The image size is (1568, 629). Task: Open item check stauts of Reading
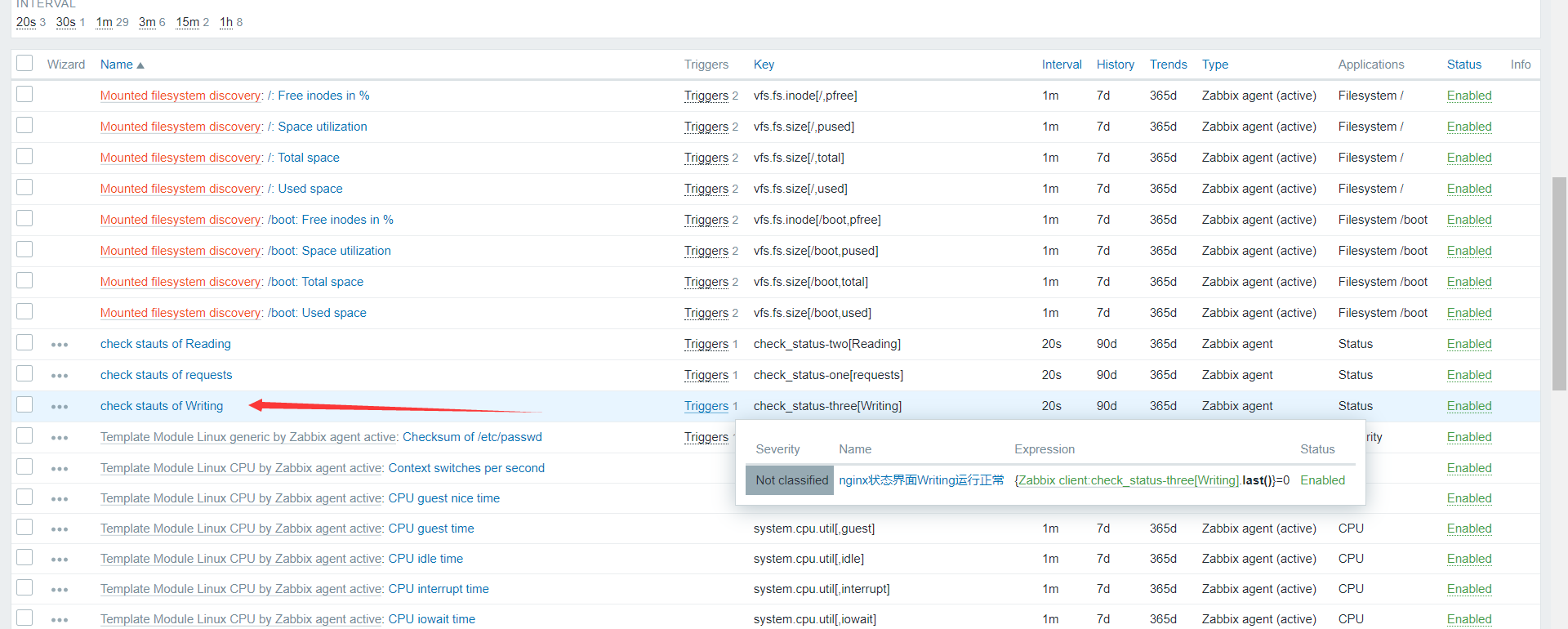[x=166, y=344]
